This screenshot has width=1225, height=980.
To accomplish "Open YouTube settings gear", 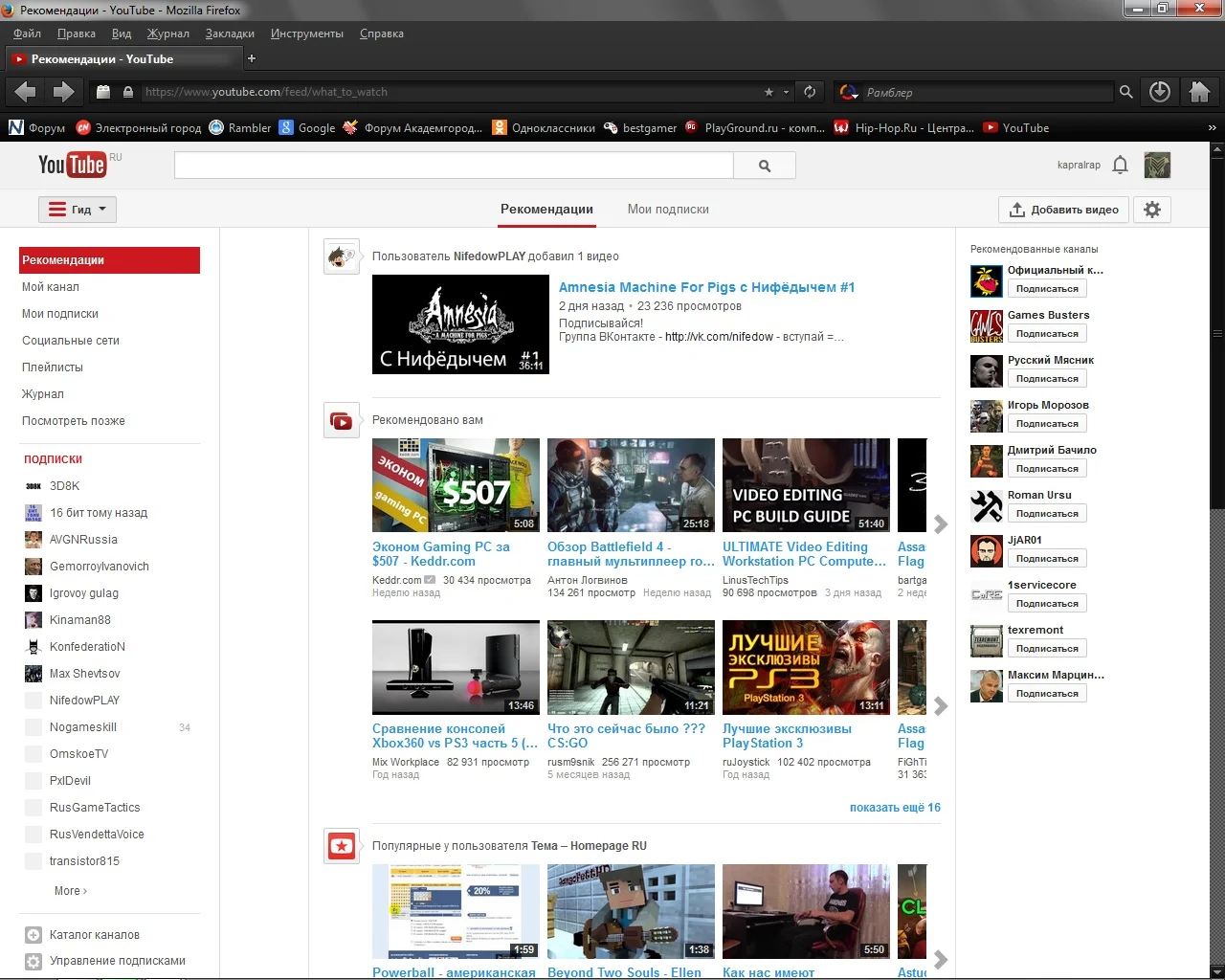I will (x=1152, y=210).
